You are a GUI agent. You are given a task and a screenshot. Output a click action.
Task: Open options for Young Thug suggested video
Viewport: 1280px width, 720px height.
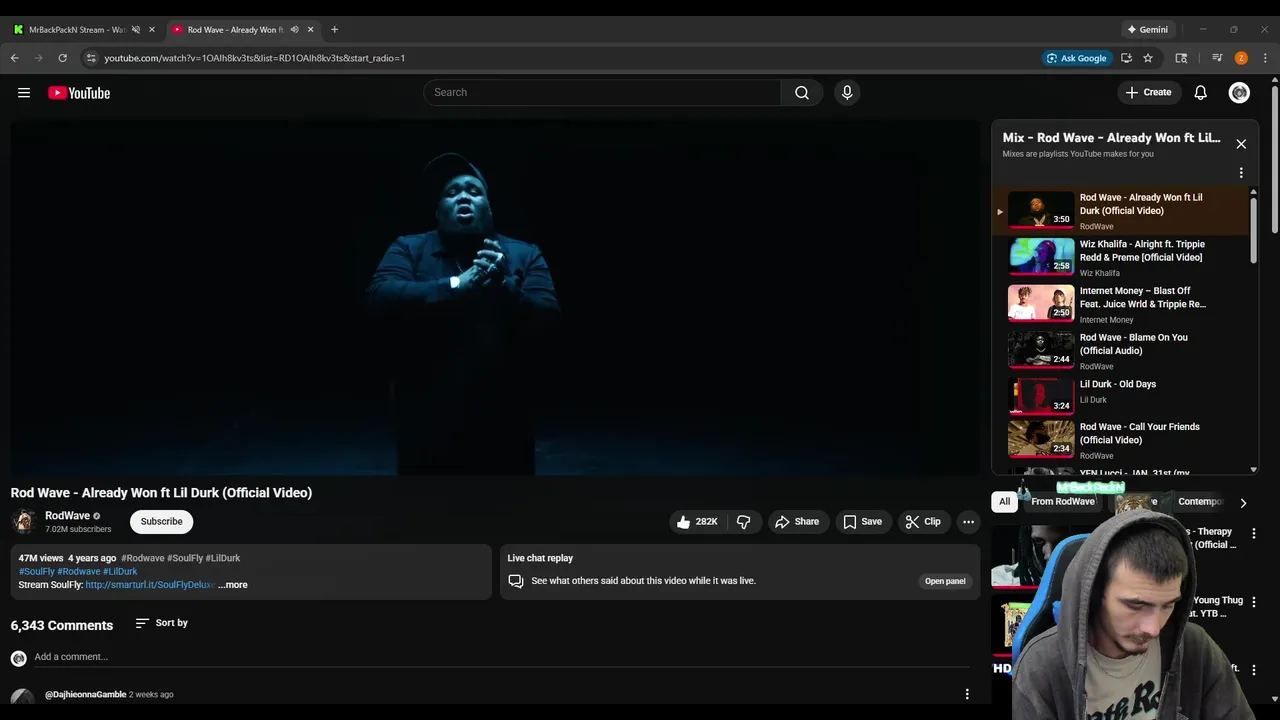pyautogui.click(x=1254, y=602)
